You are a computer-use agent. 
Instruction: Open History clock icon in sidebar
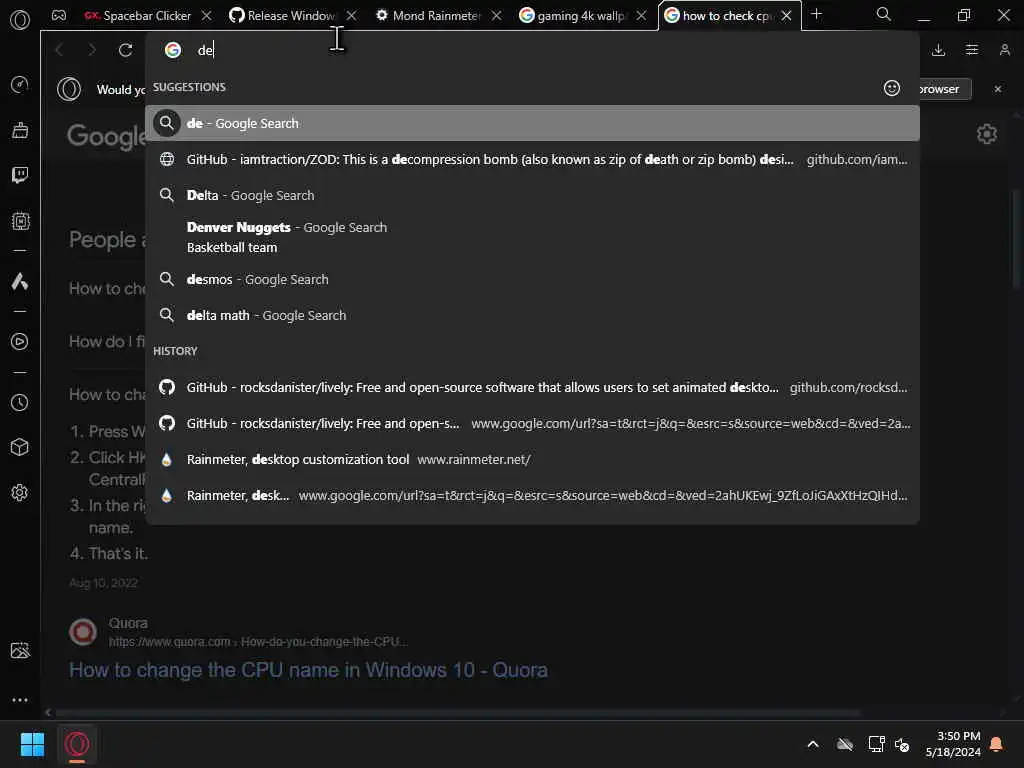(x=20, y=402)
